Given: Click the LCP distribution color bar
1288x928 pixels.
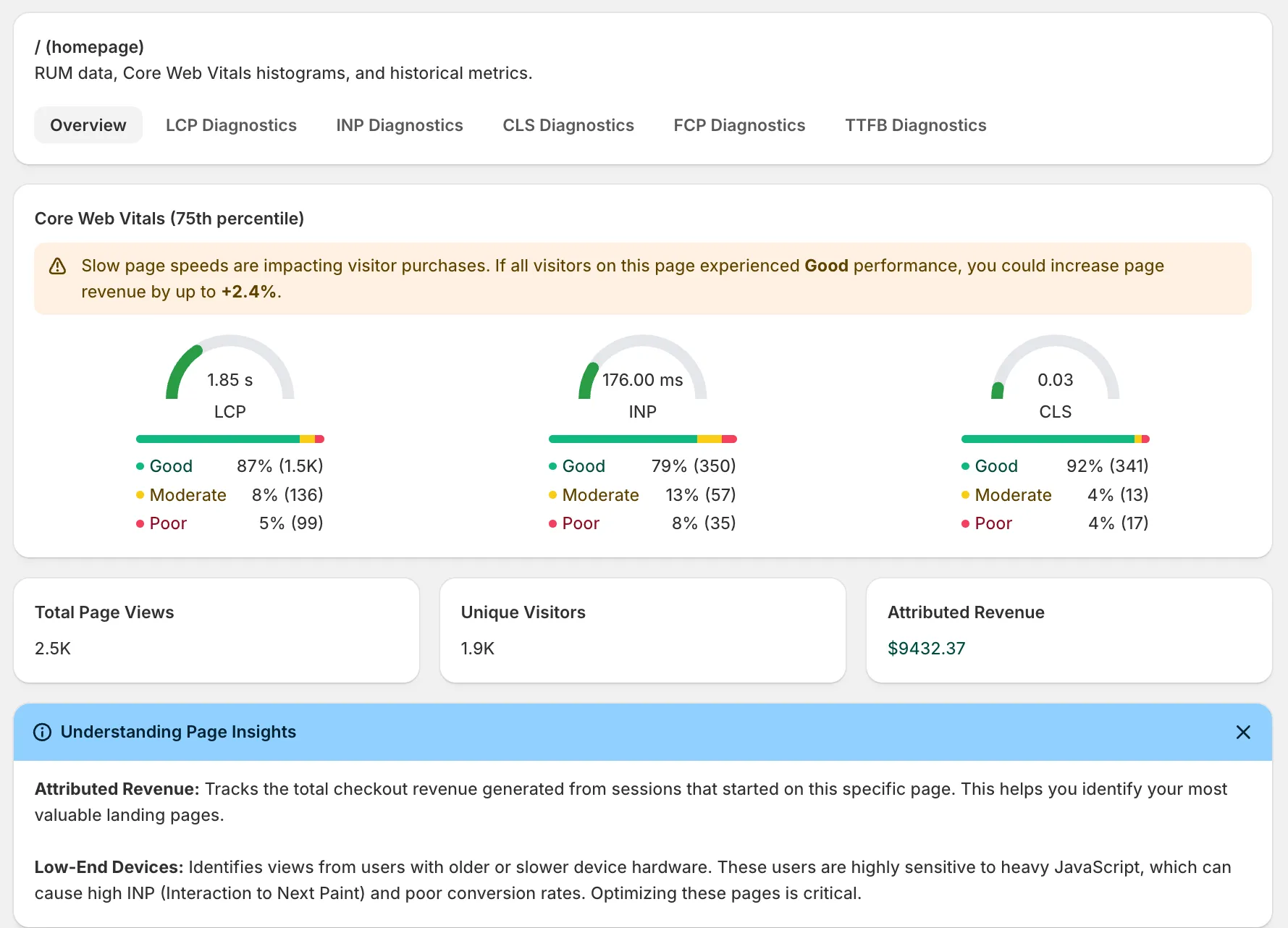Looking at the screenshot, I should (230, 439).
